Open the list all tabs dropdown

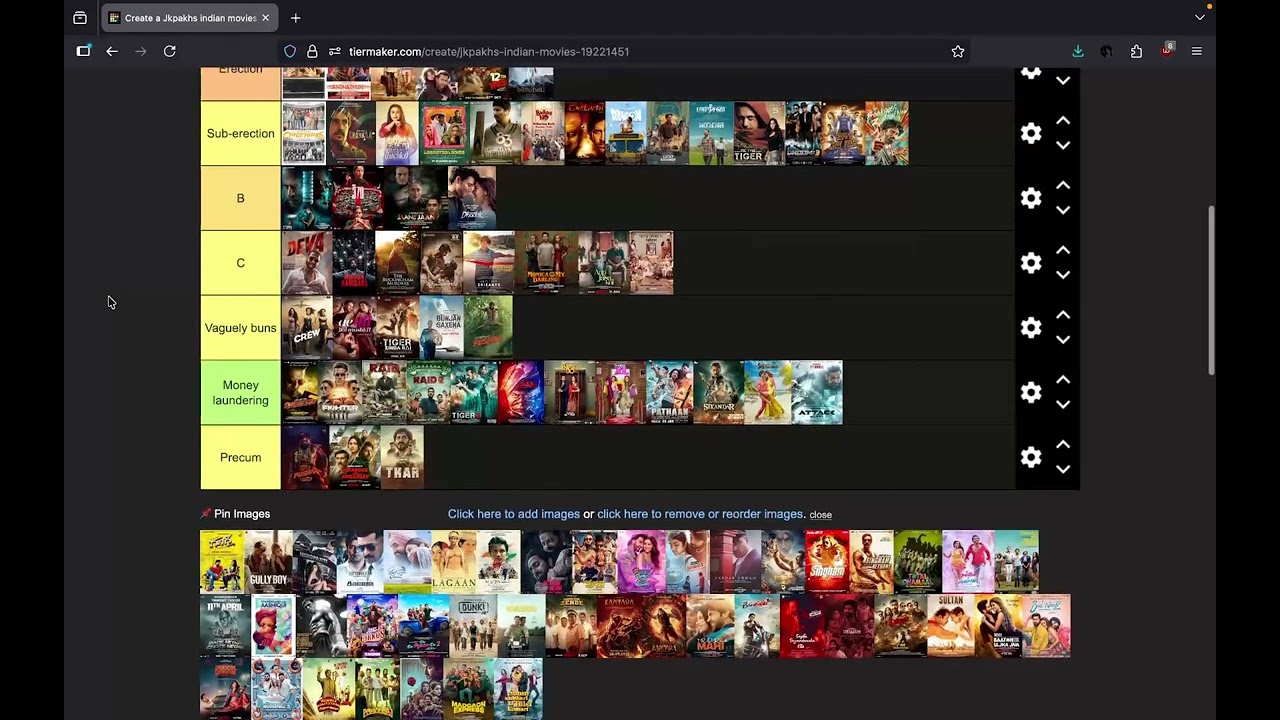coord(1199,18)
